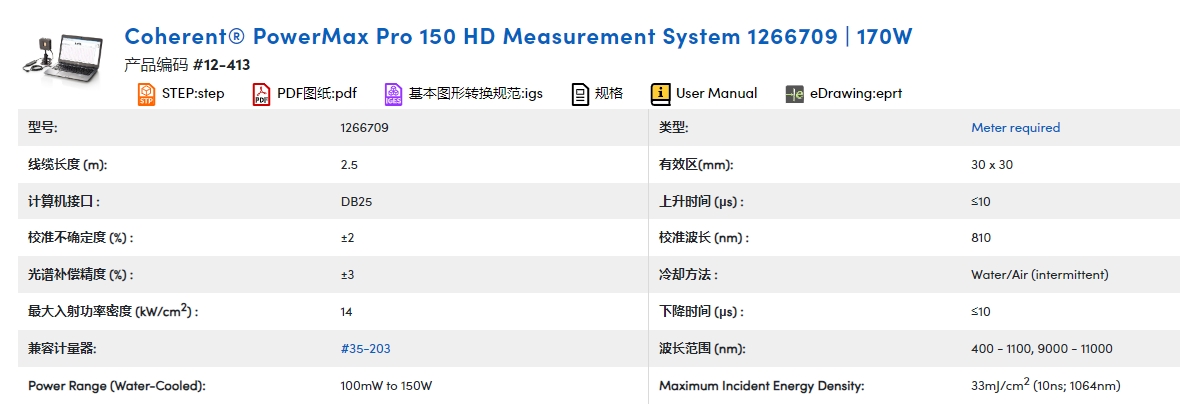
Task: Click the 规格 specification sheet icon
Action: (x=580, y=94)
